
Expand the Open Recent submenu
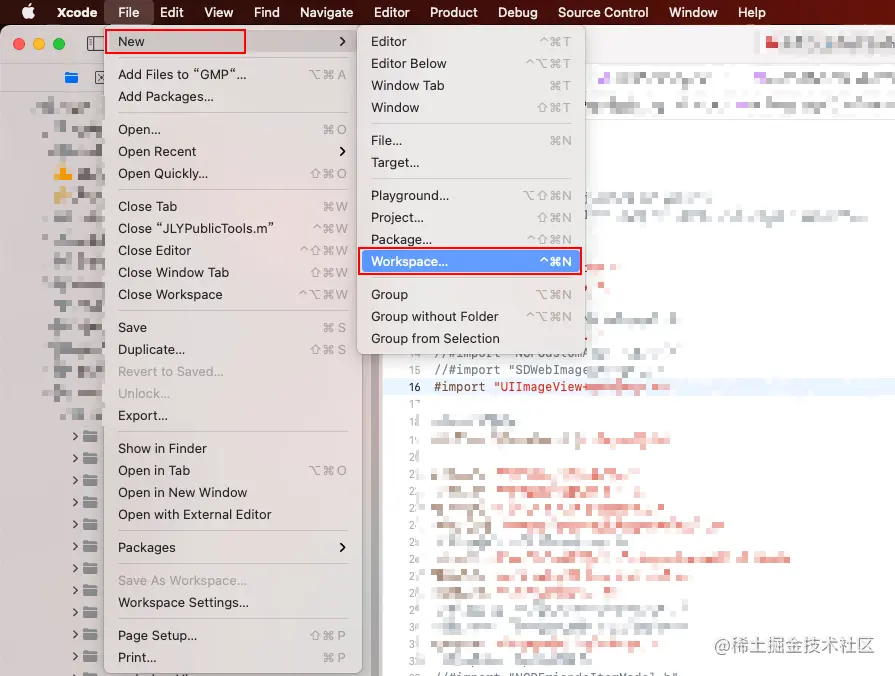(x=232, y=151)
